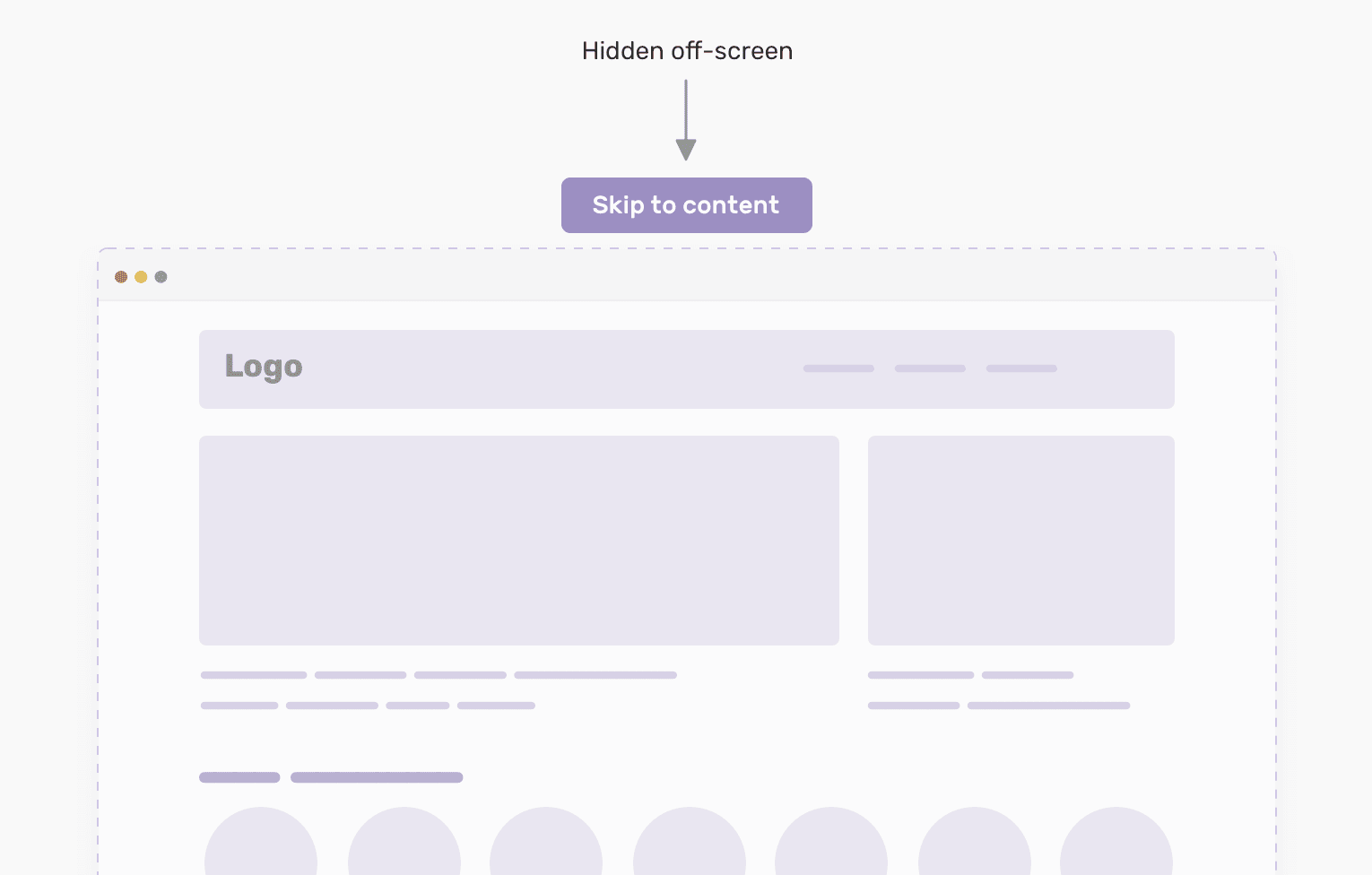This screenshot has height=875, width=1372.
Task: Select the first circular avatar placeholder
Action: coord(261,843)
